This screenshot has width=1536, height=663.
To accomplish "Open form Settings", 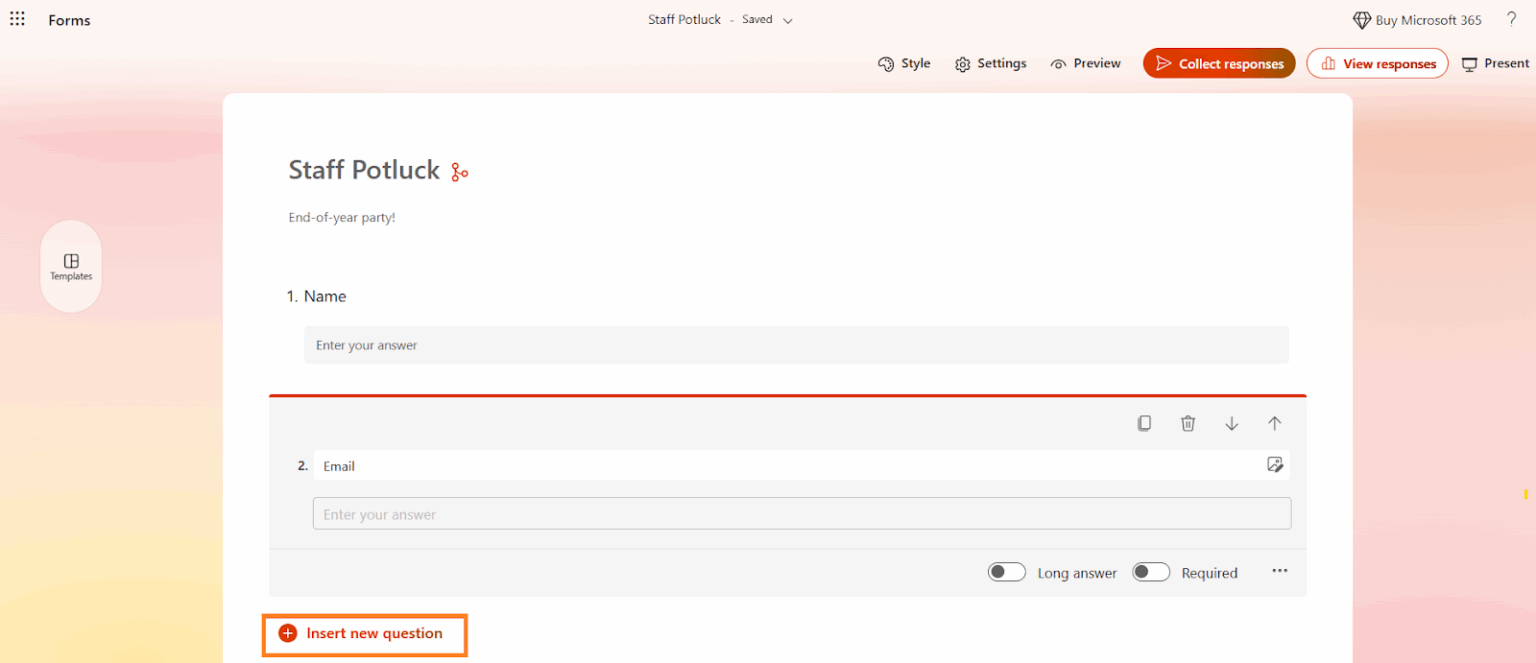I will coord(990,63).
